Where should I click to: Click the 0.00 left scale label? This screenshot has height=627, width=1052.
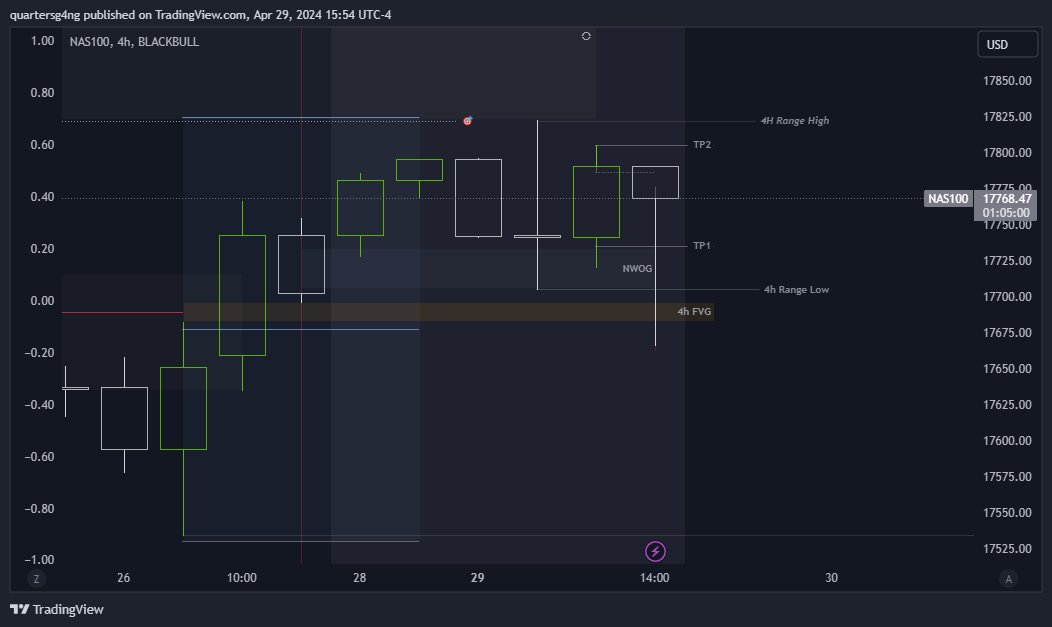click(x=42, y=301)
